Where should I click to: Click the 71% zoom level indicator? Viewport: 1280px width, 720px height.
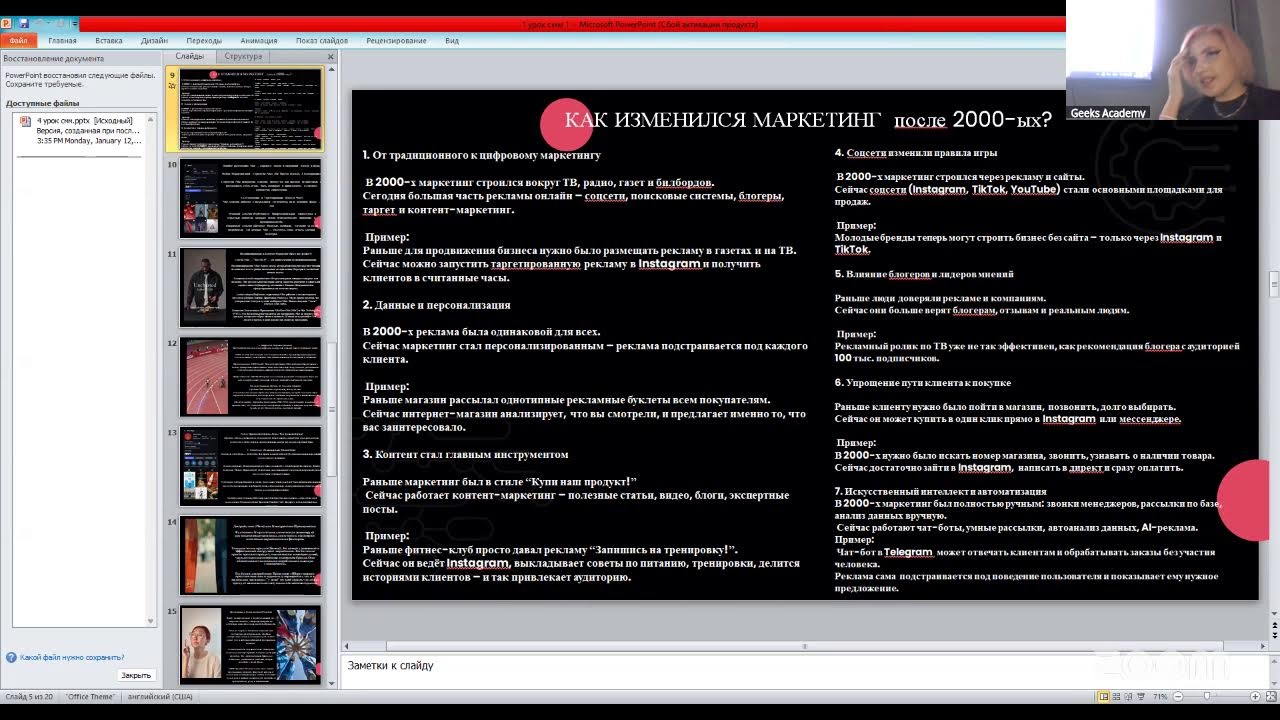[1160, 696]
